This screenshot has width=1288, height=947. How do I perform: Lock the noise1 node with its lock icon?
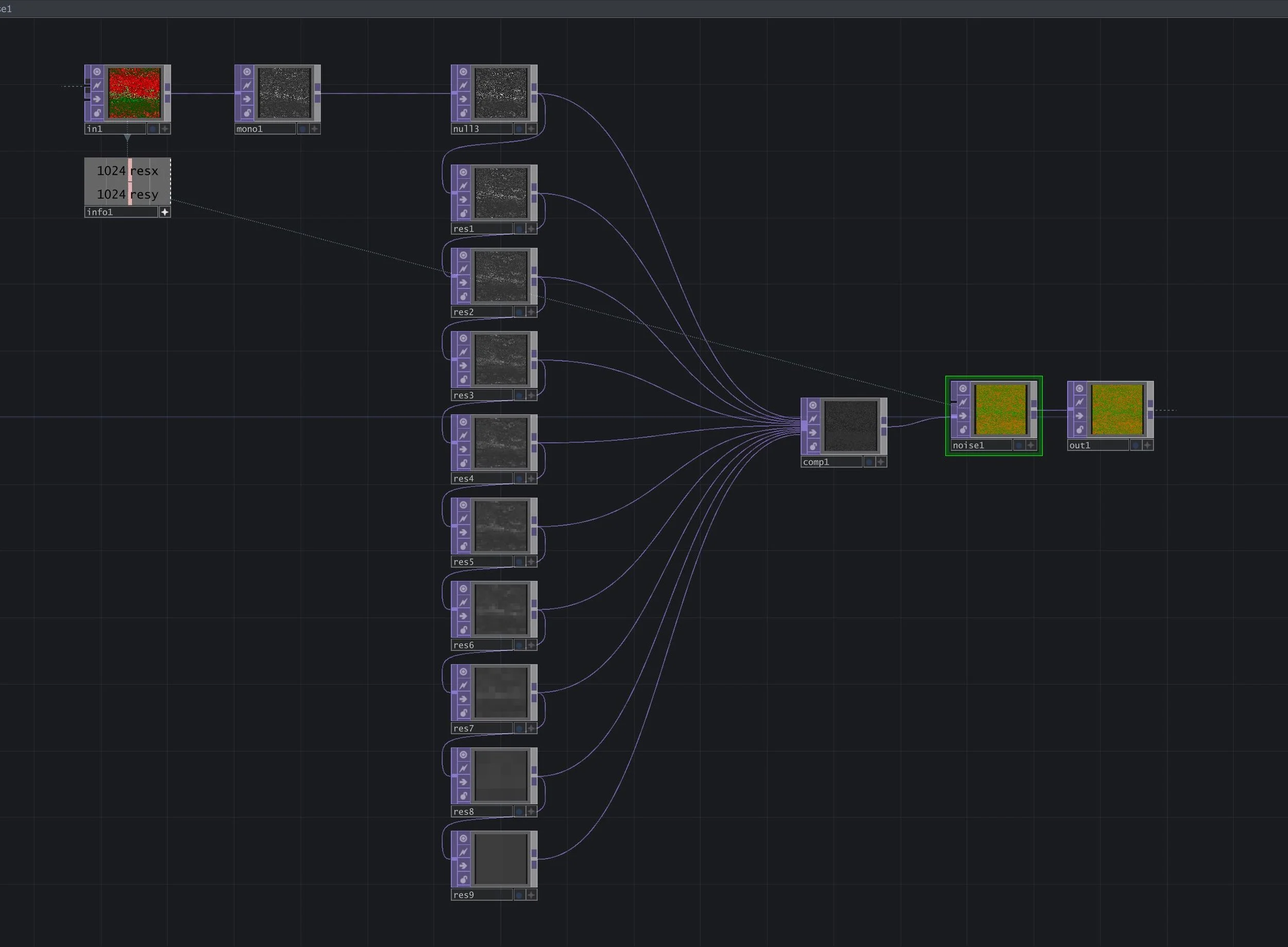tap(963, 429)
